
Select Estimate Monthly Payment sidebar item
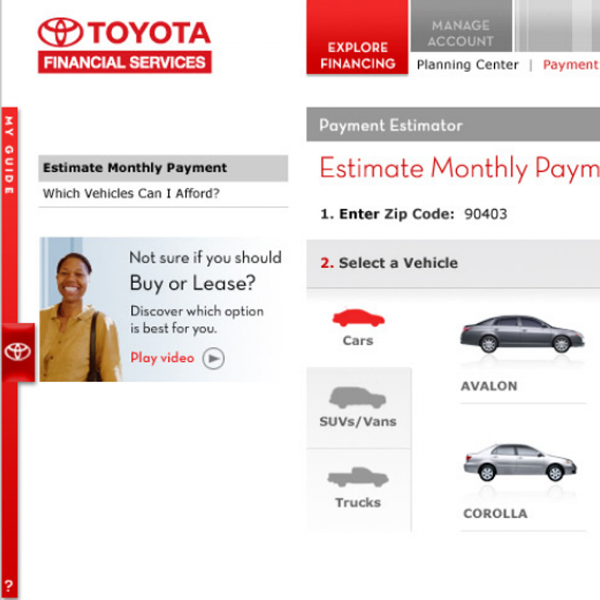(163, 168)
